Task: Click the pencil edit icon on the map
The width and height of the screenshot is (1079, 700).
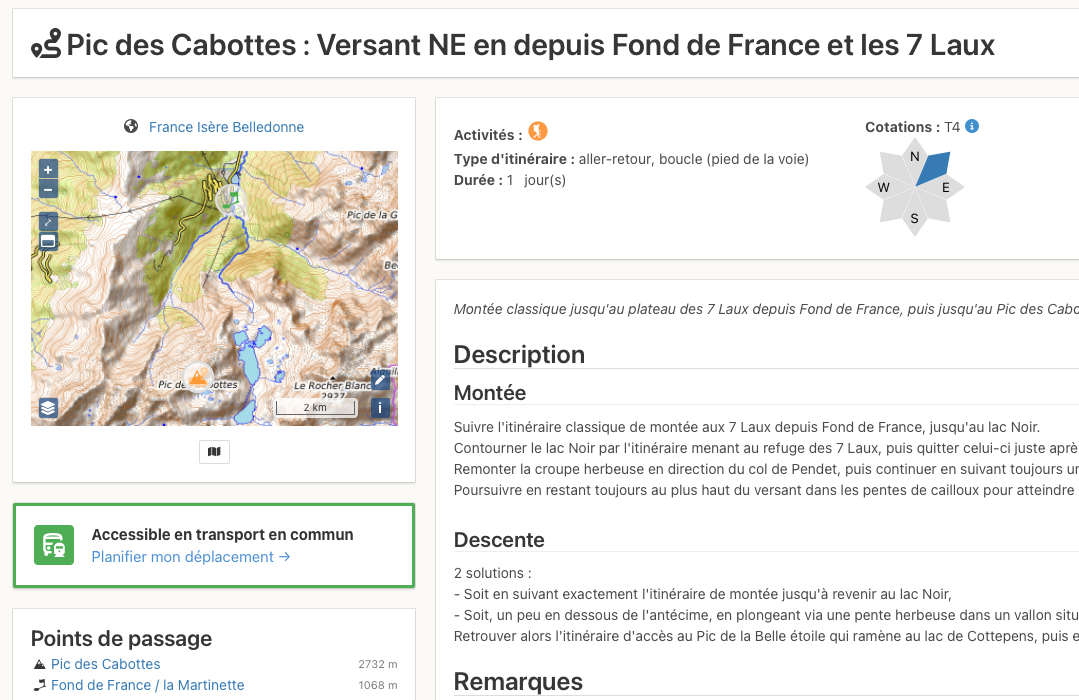Action: (379, 380)
